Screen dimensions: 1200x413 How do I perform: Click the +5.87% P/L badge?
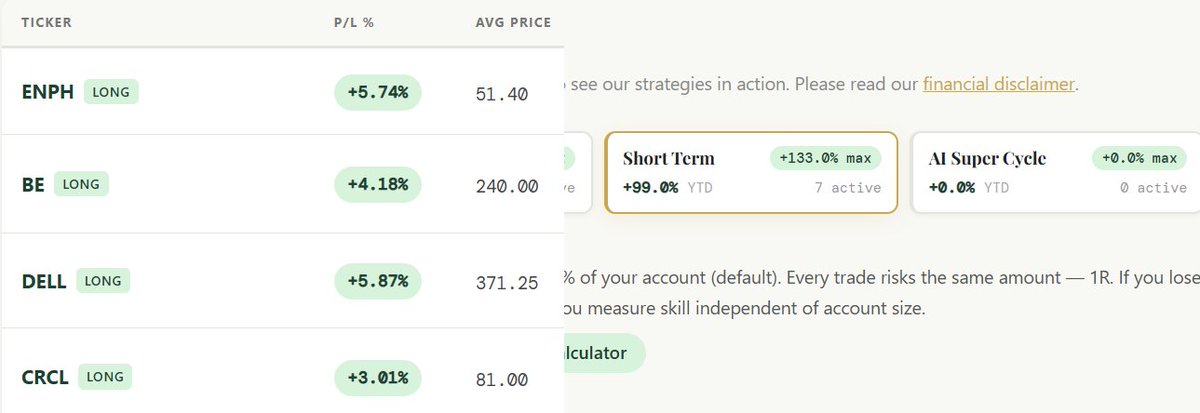[378, 281]
